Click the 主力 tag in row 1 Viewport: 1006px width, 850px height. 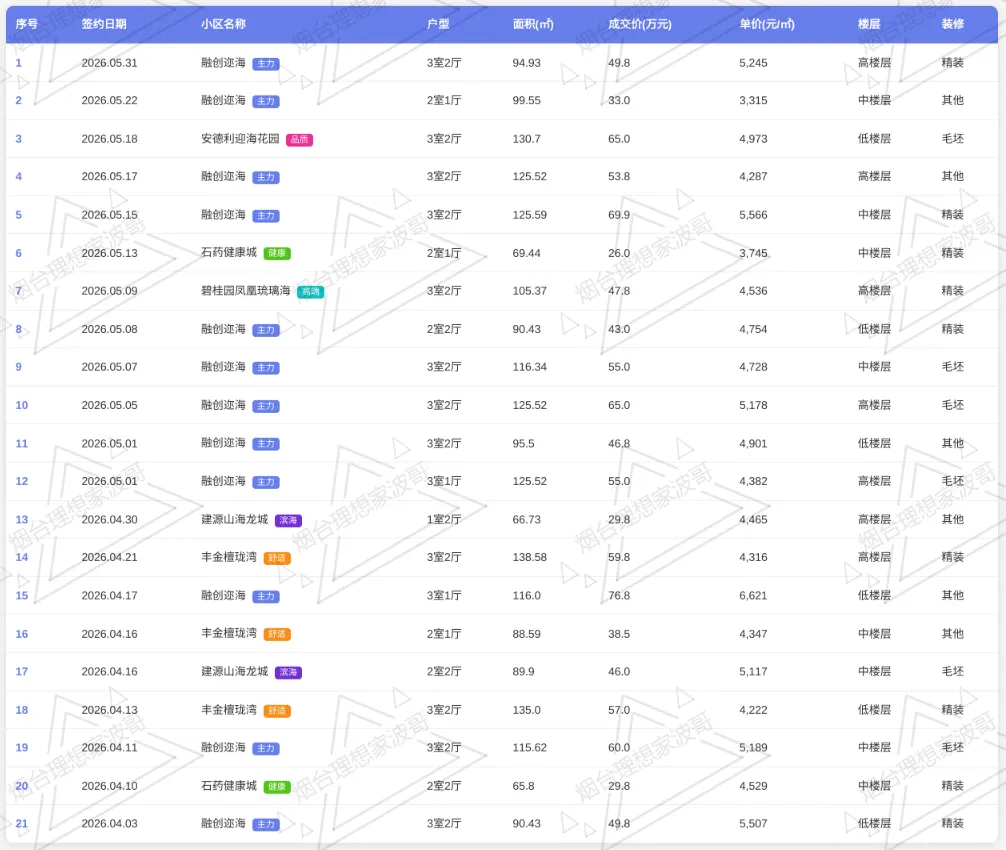pos(266,64)
